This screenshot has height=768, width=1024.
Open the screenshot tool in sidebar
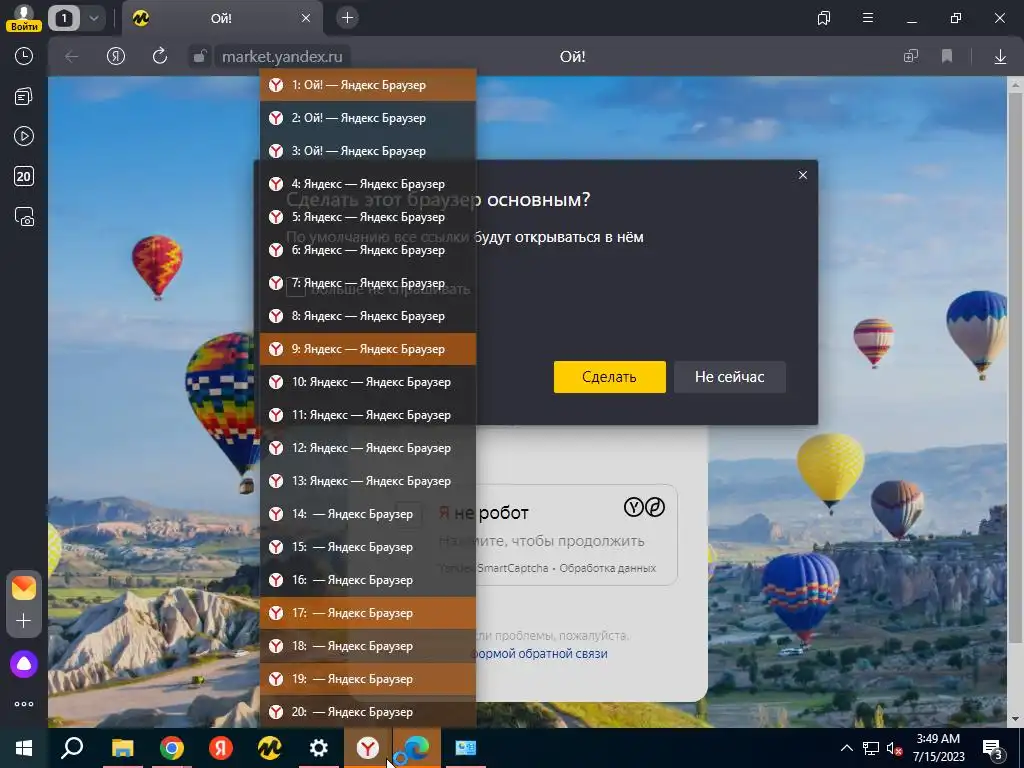pos(24,216)
